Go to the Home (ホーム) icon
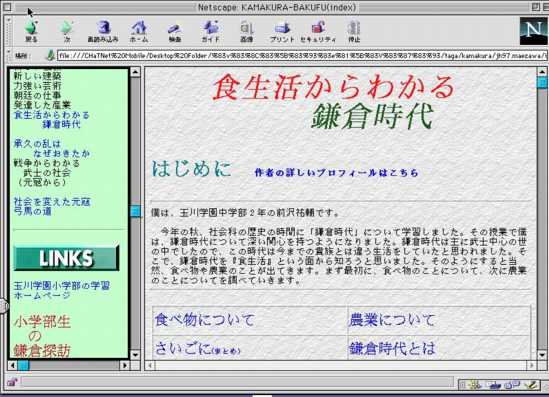 tap(139, 31)
